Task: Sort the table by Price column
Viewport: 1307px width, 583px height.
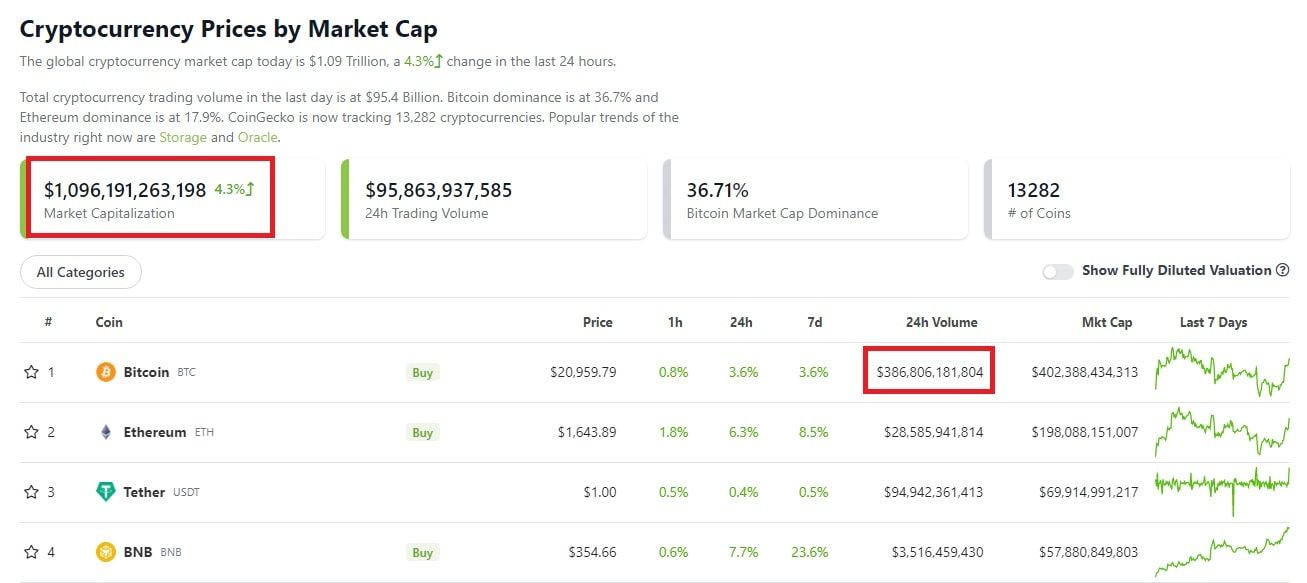Action: (598, 322)
